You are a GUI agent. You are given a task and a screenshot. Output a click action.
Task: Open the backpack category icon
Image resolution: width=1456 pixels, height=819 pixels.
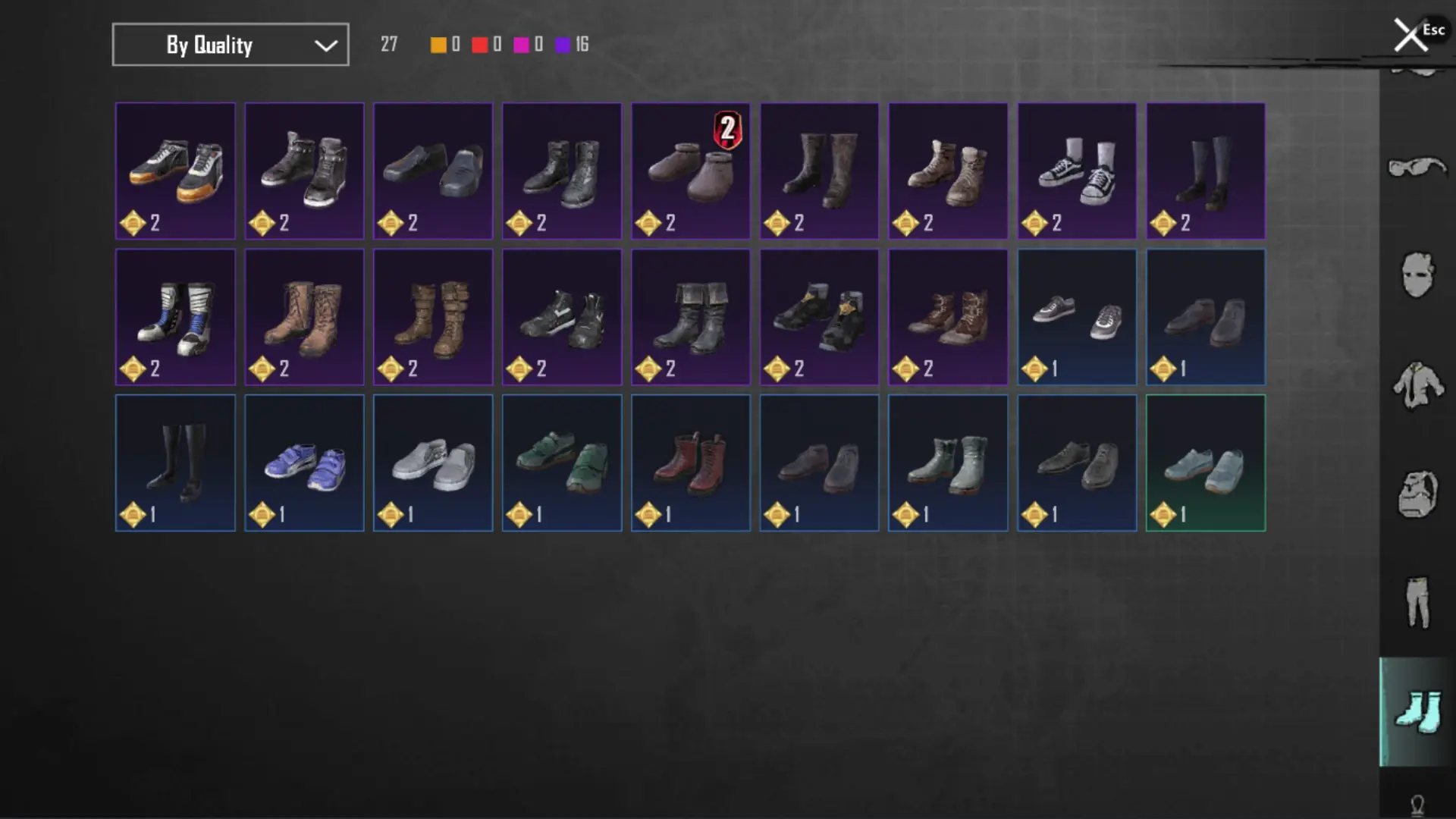click(1417, 494)
